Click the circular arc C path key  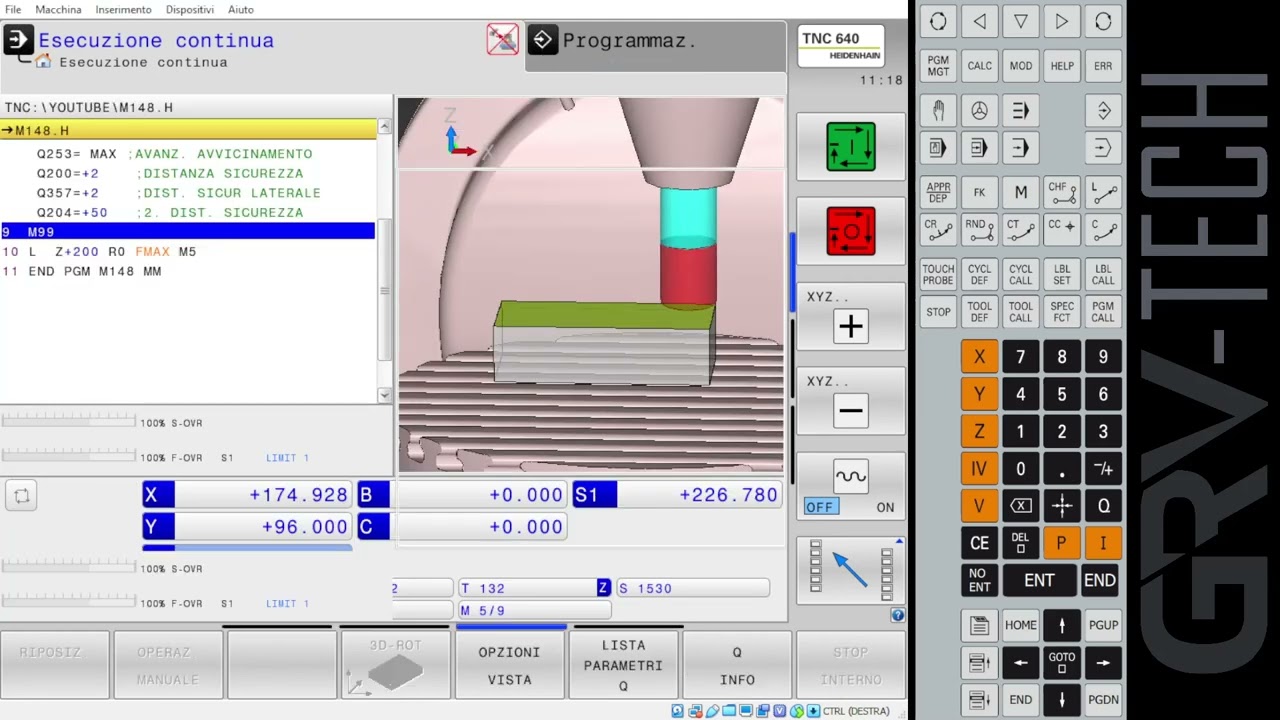(x=1103, y=230)
